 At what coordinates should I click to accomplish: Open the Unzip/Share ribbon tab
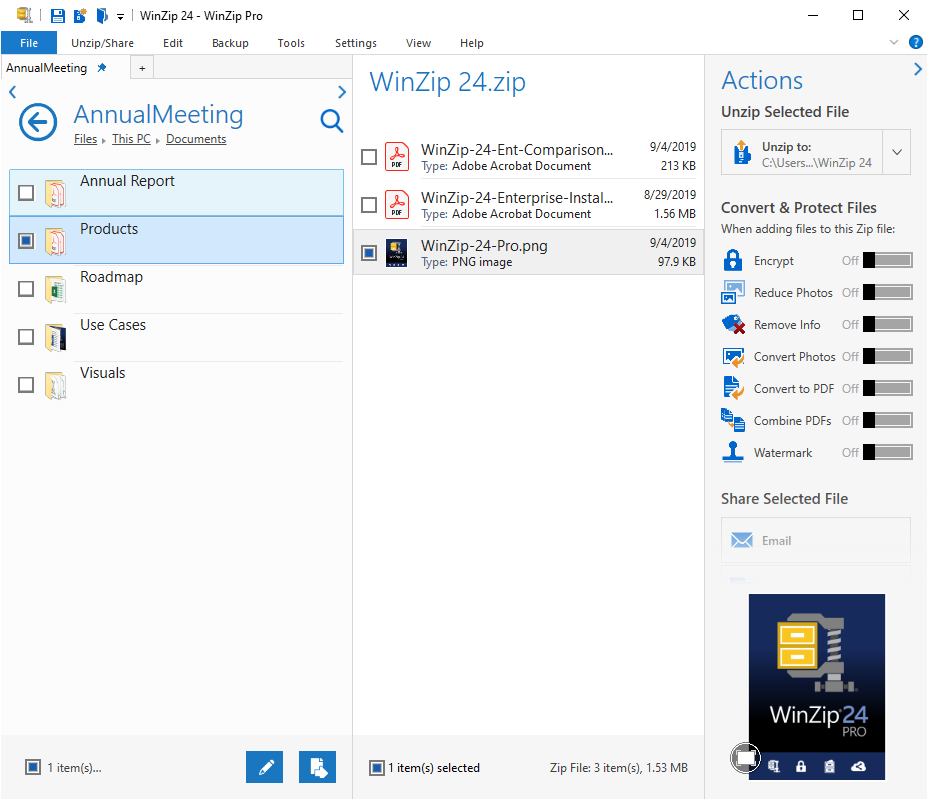[102, 43]
